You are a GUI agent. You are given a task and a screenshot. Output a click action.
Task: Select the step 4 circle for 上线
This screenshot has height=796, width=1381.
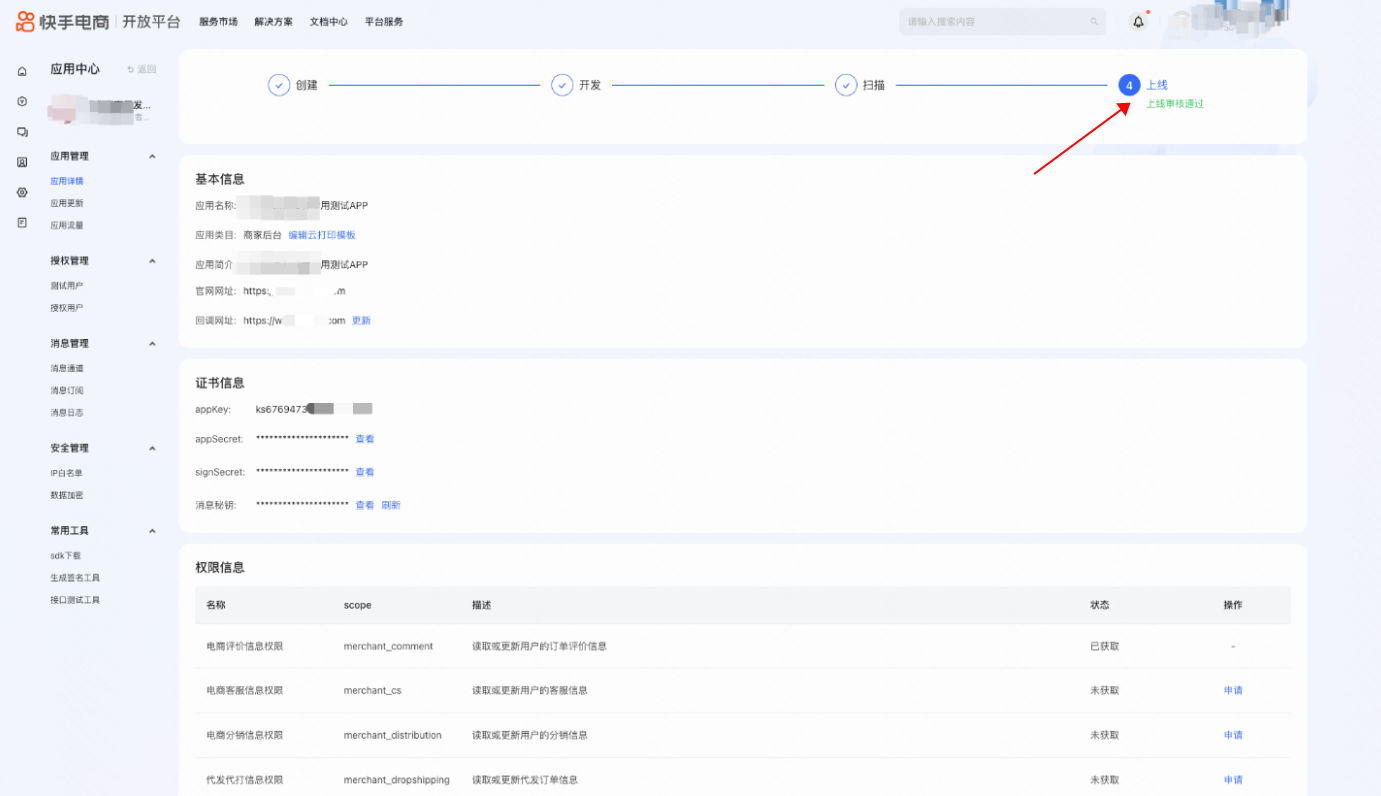pyautogui.click(x=1129, y=85)
